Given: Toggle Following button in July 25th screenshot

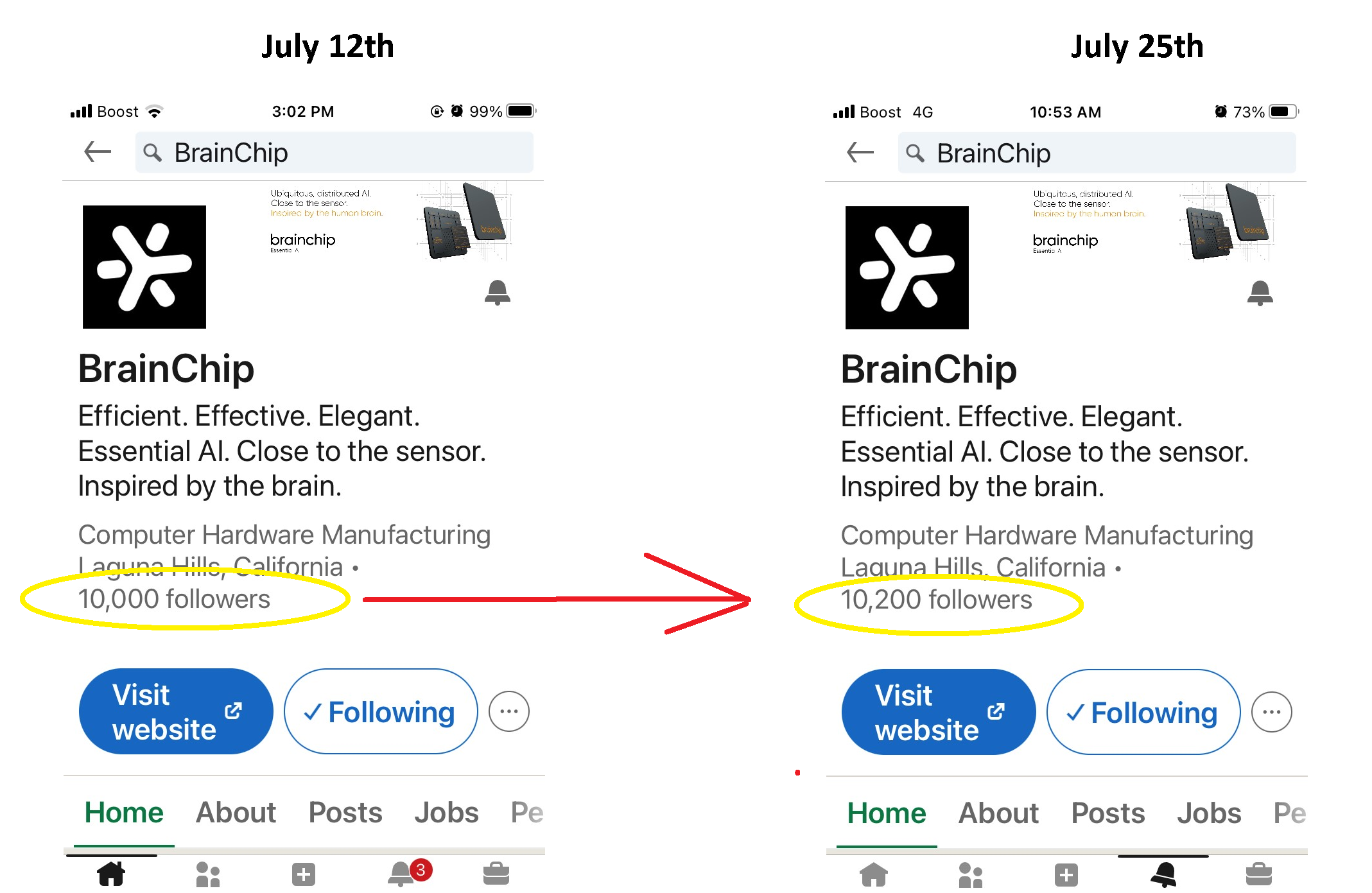Looking at the screenshot, I should pyautogui.click(x=1143, y=712).
